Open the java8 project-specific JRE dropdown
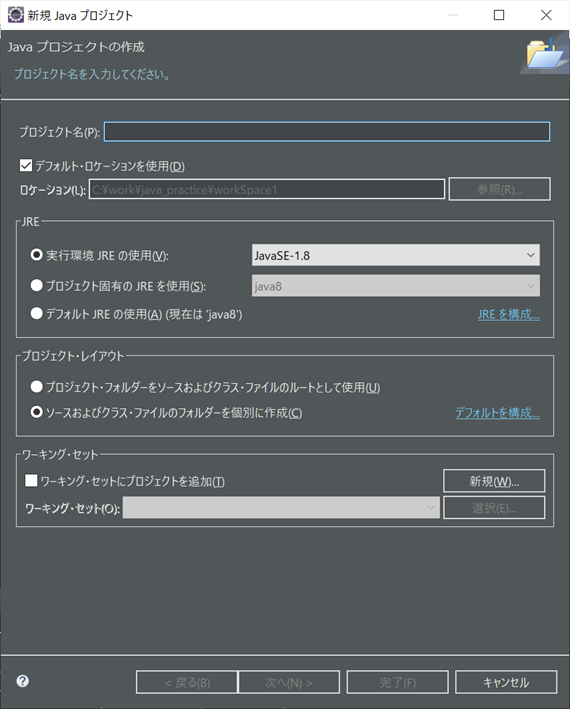570x709 pixels. click(x=396, y=286)
